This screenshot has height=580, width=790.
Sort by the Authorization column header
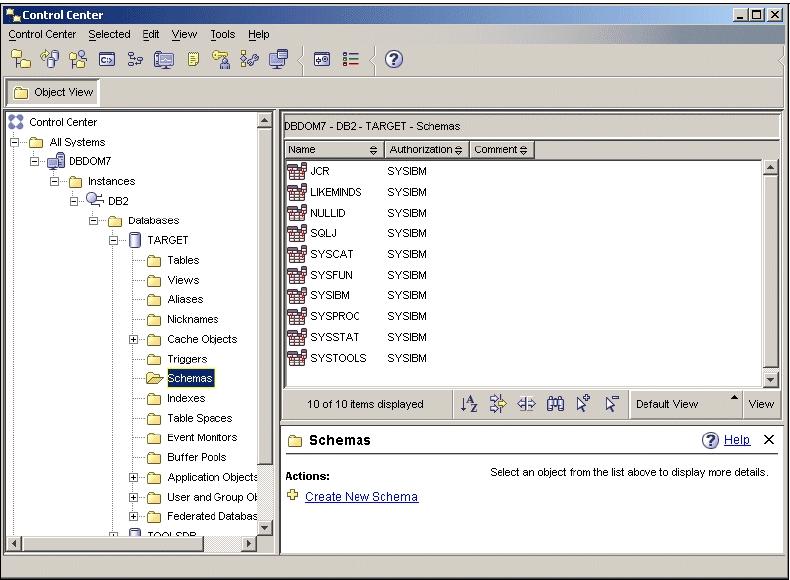(426, 150)
